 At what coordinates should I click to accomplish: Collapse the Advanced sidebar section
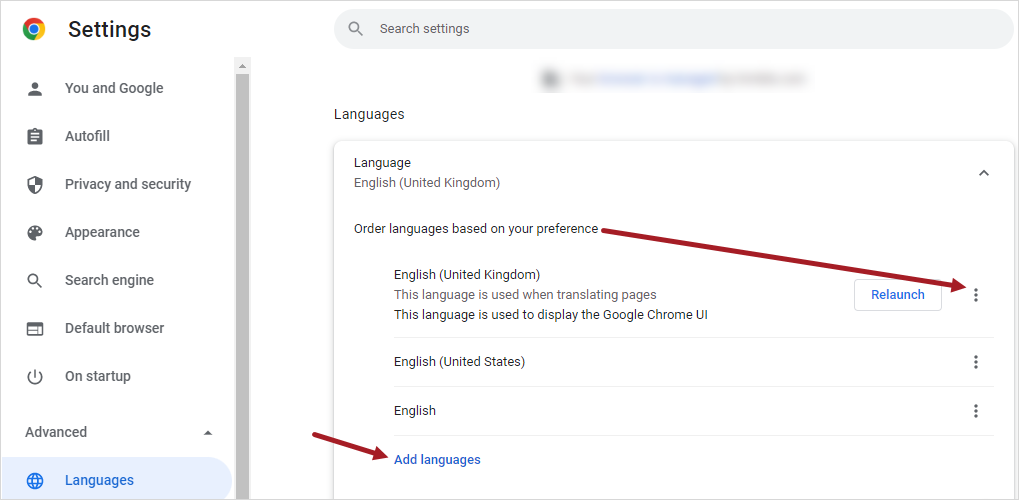point(208,433)
